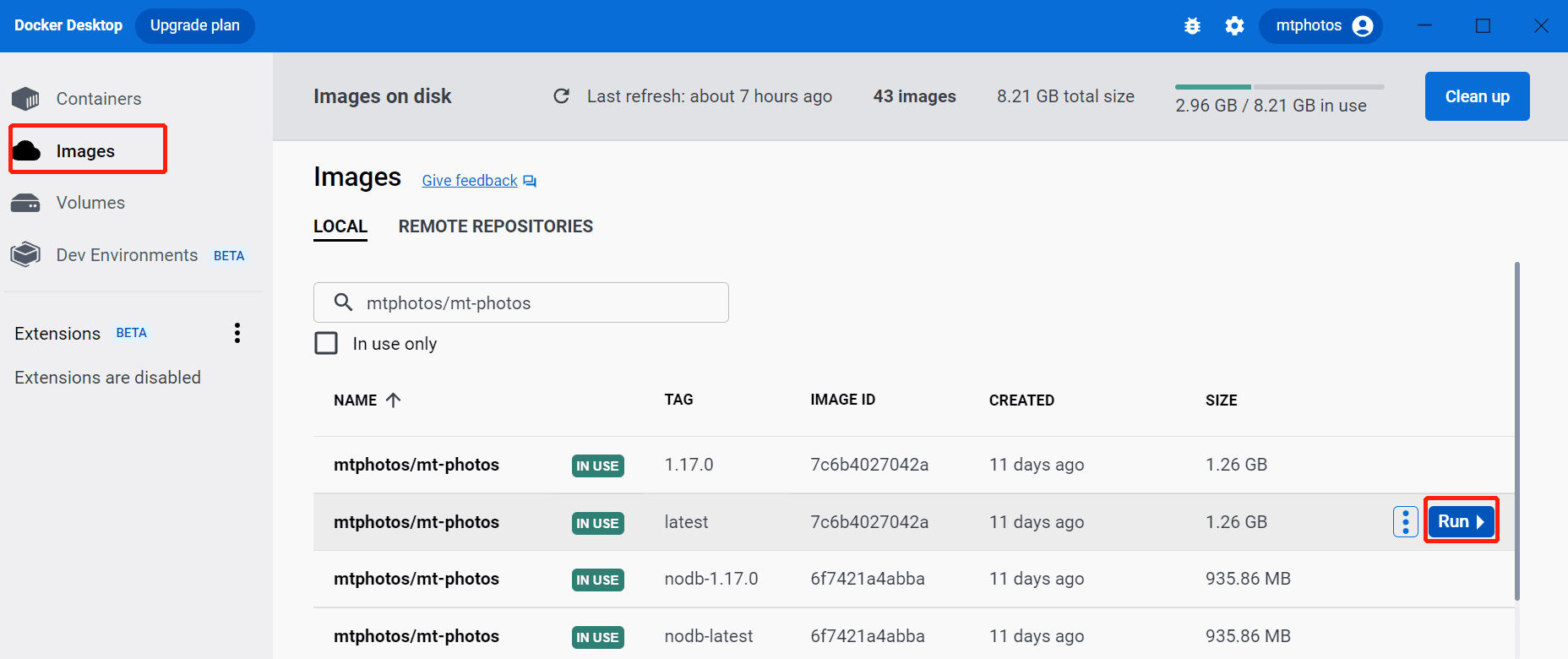Open the Dev Environments section
Screen dimensions: 1568x659
click(127, 255)
